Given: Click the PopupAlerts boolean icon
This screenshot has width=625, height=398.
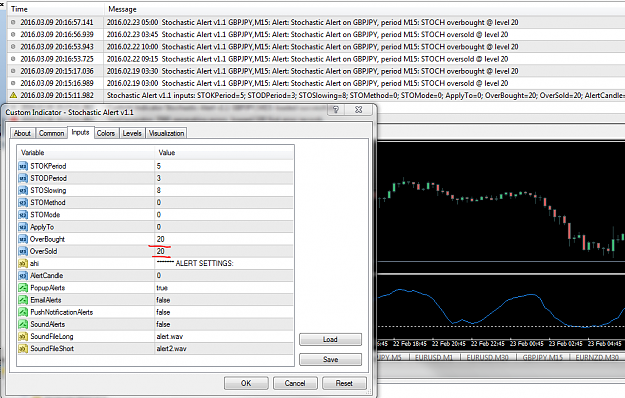Looking at the screenshot, I should 23,288.
